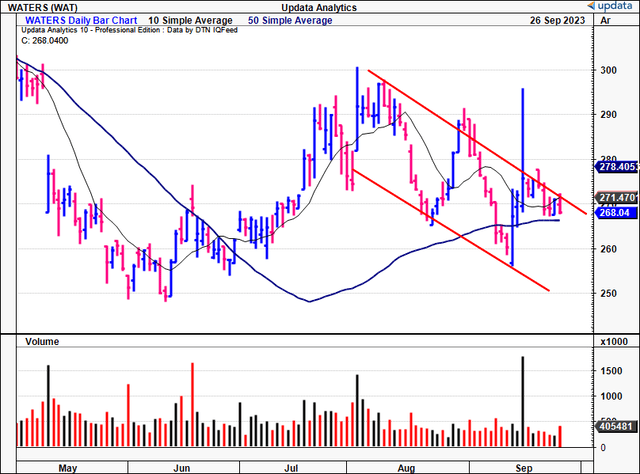Click the Volume panel label
This screenshot has width=640, height=474.
[x=42, y=341]
